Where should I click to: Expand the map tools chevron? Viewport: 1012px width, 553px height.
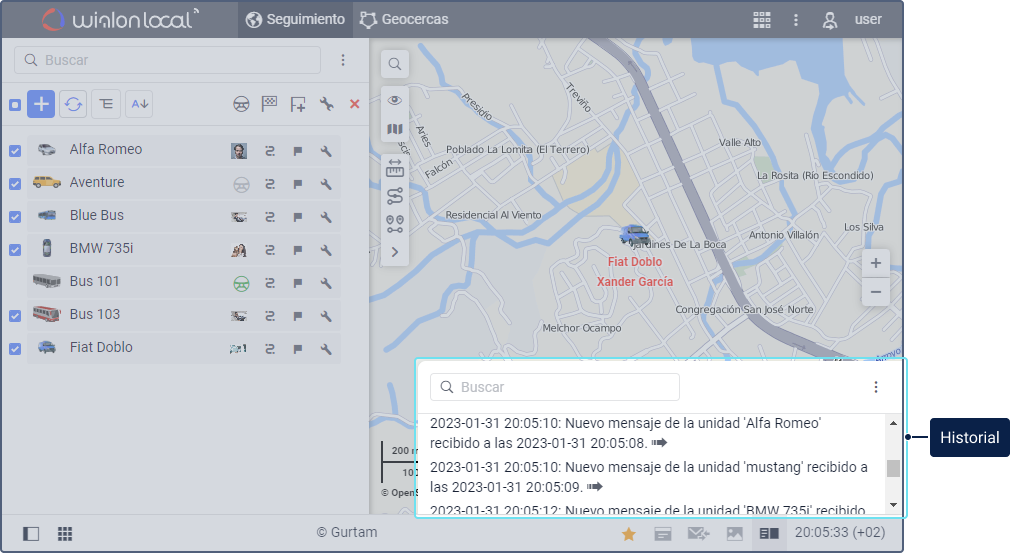tap(395, 252)
